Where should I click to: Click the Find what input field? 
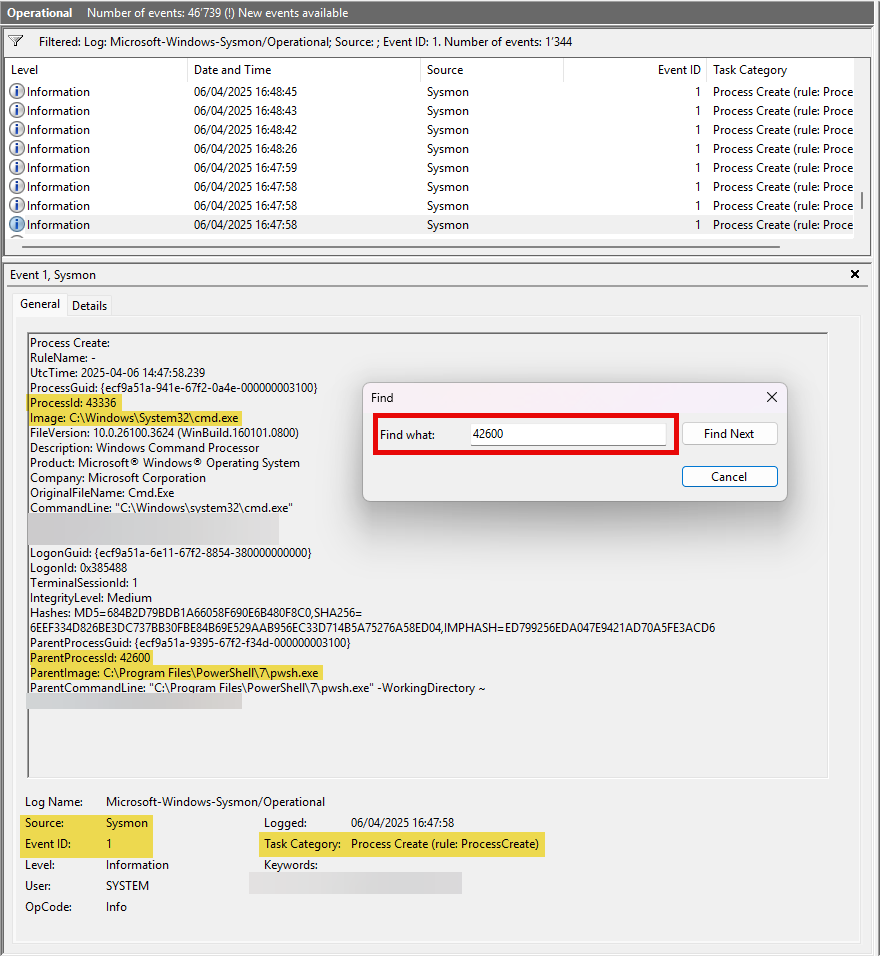(x=568, y=433)
